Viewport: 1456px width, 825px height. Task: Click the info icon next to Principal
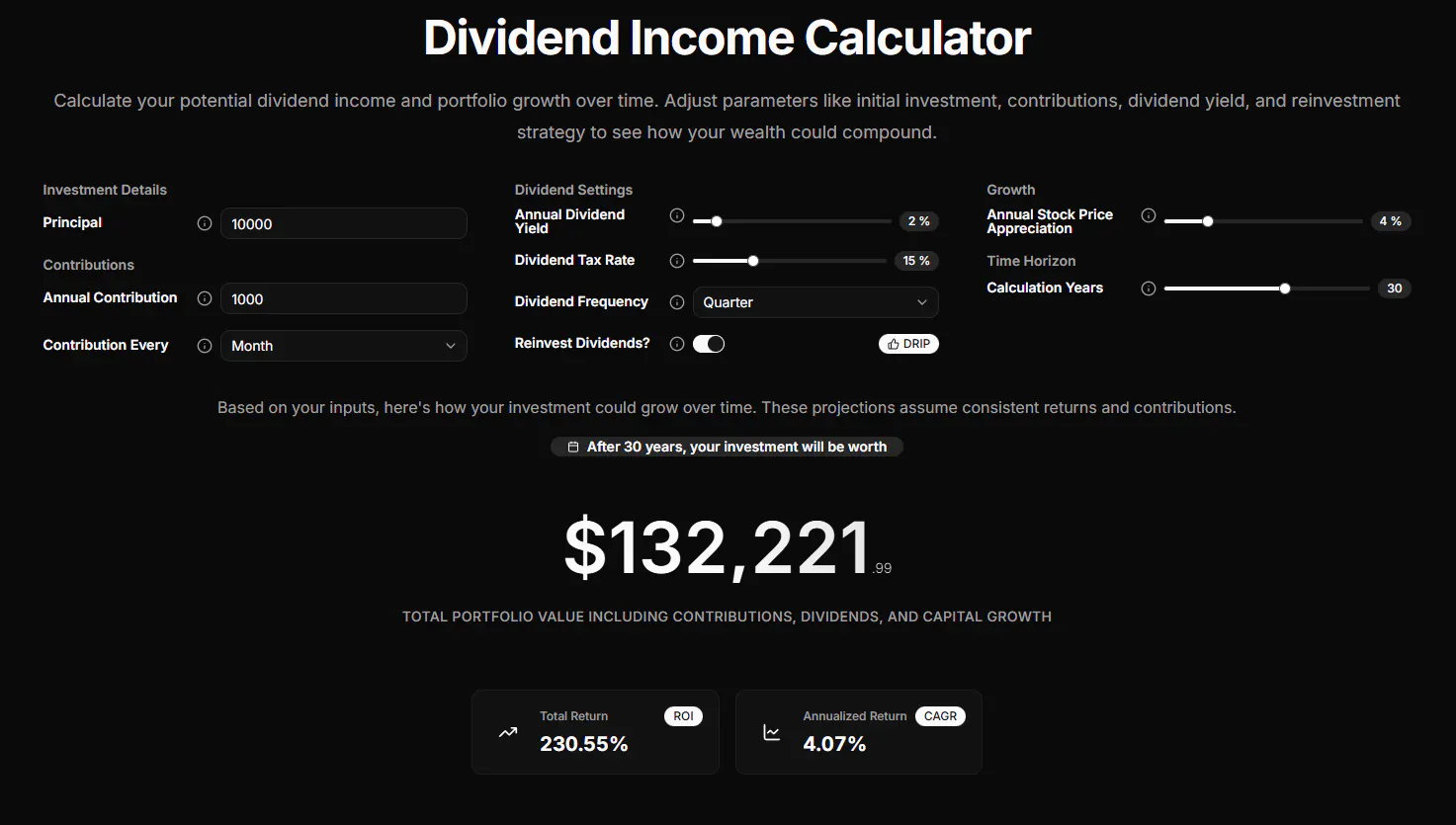coord(205,223)
